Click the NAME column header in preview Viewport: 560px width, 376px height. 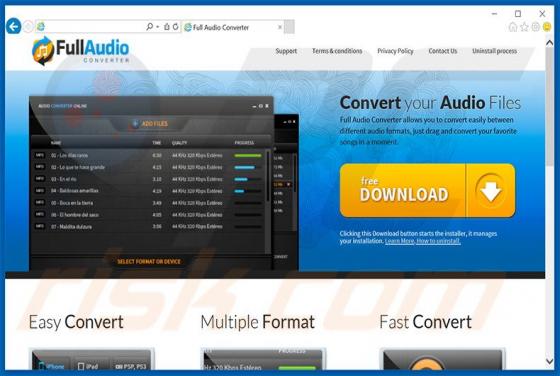point(56,143)
